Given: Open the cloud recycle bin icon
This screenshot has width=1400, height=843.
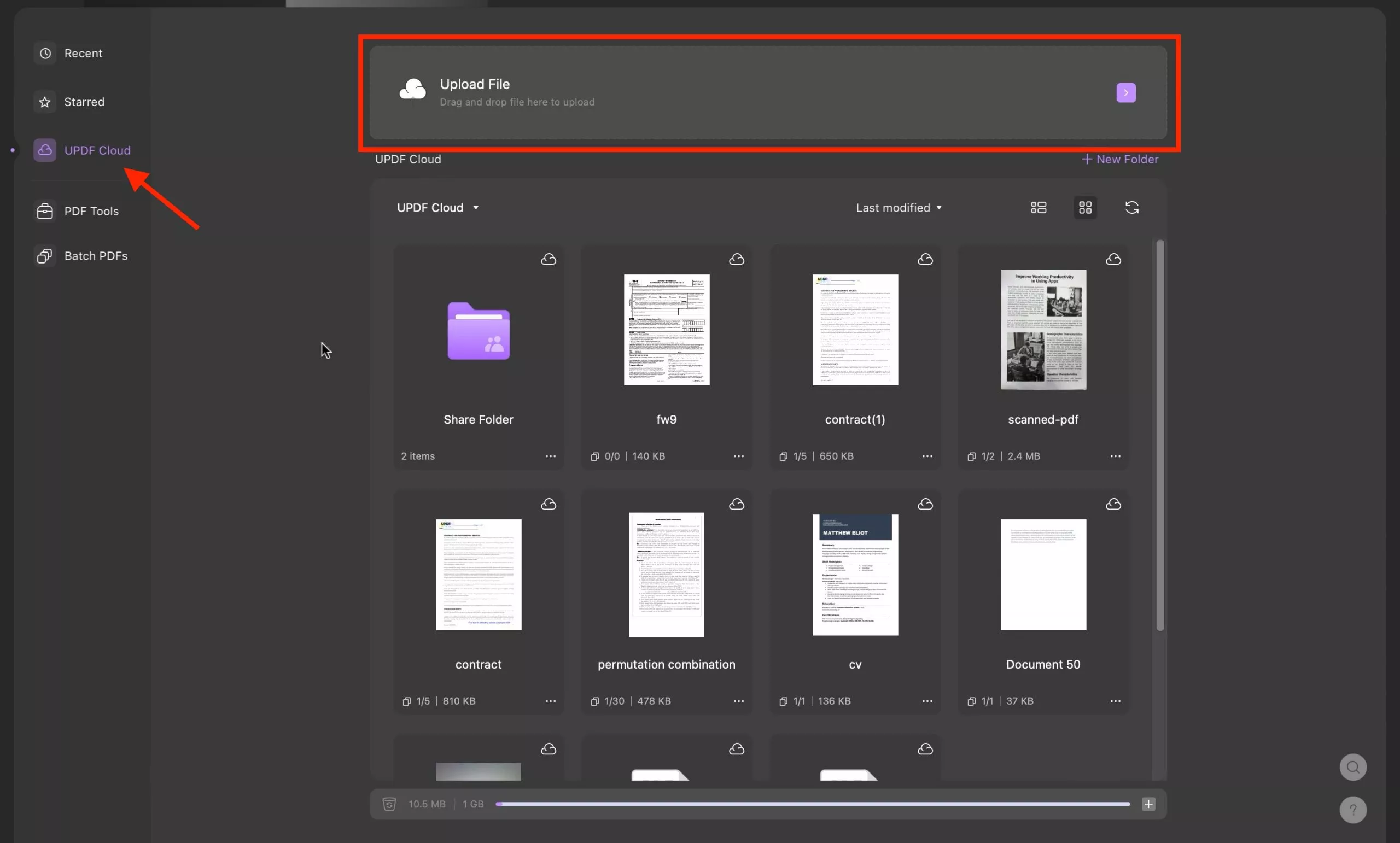Looking at the screenshot, I should pos(389,804).
